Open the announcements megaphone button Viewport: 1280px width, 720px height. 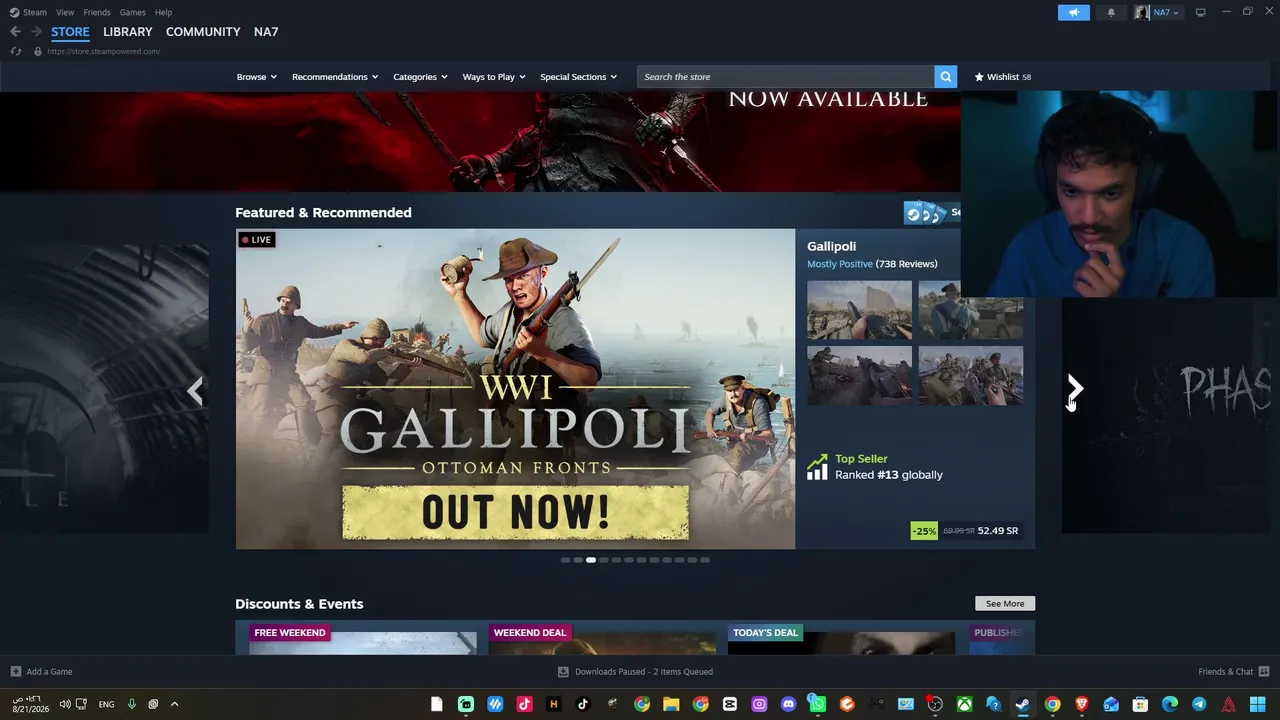(x=1074, y=13)
